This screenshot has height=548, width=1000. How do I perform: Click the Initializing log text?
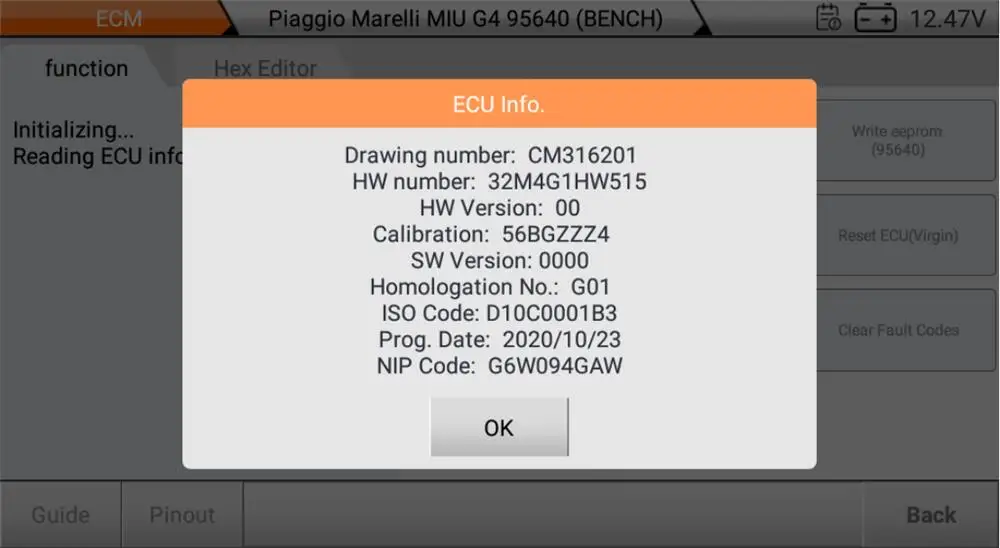pos(73,130)
